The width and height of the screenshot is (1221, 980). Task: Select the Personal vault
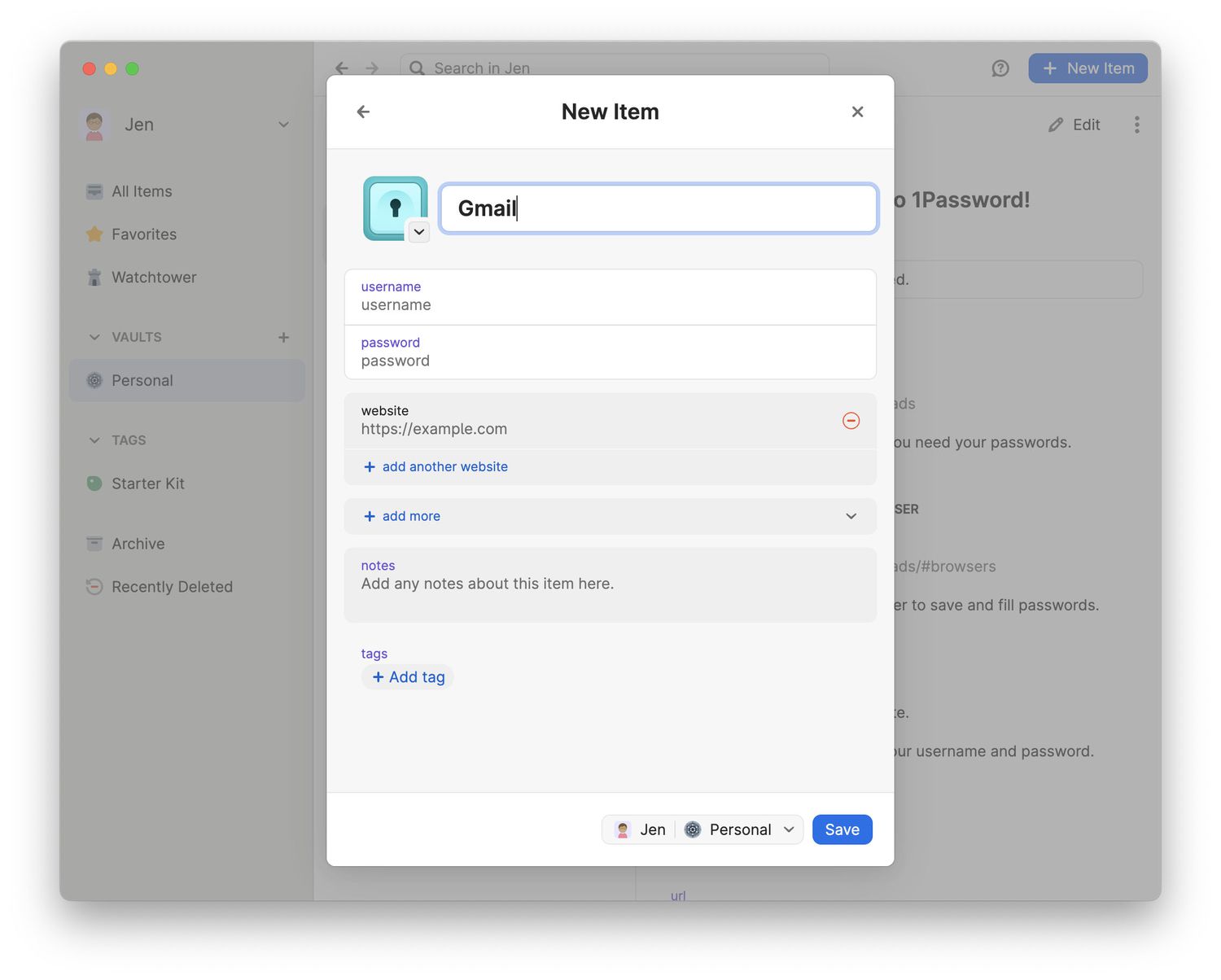tap(186, 380)
